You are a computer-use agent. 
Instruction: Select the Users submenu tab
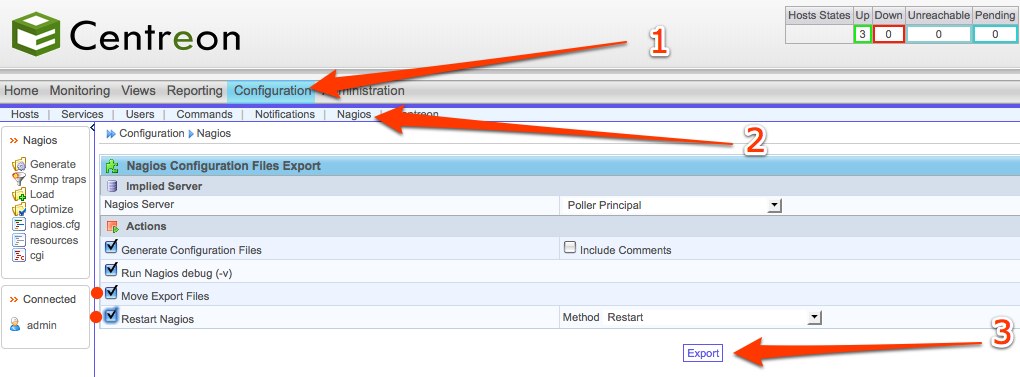(x=140, y=114)
